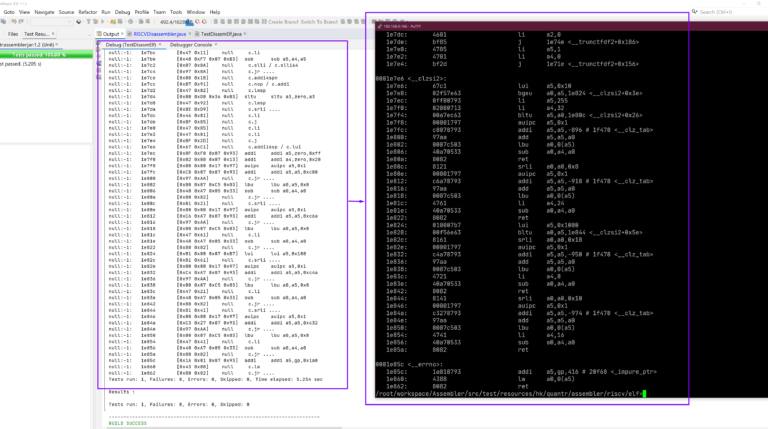This screenshot has width=768, height=429.
Task: Open the Refactor menu
Action: pyautogui.click(x=88, y=12)
